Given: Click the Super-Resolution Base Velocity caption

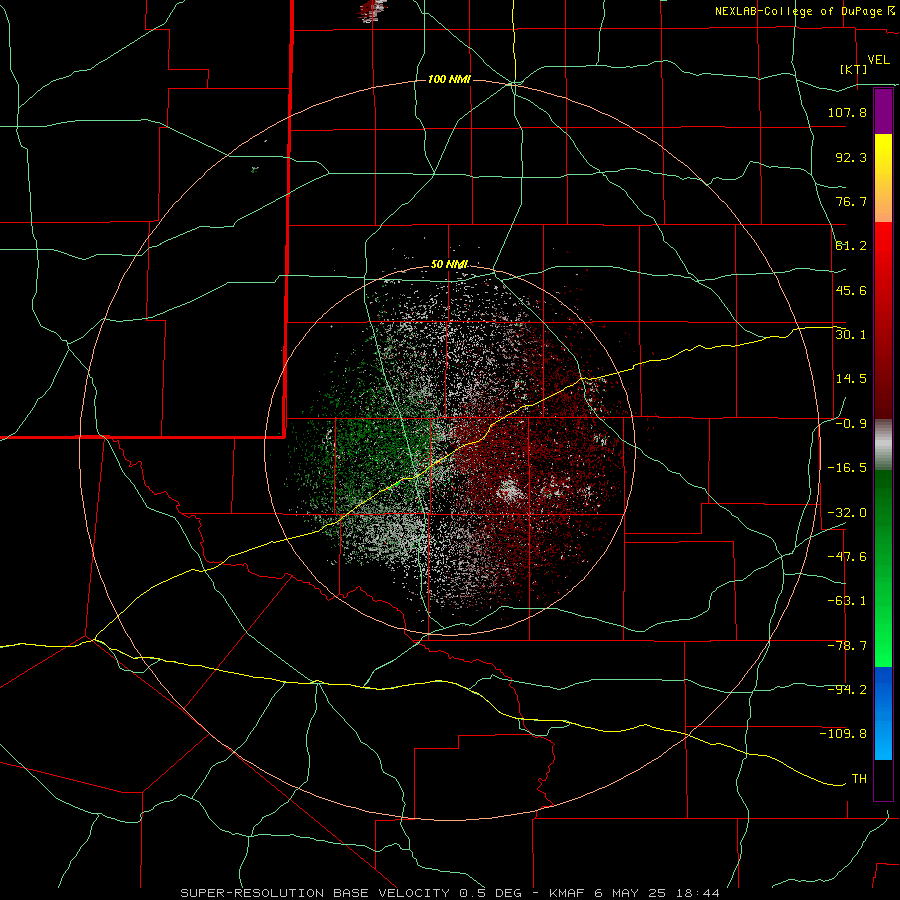Looking at the screenshot, I should tap(450, 893).
